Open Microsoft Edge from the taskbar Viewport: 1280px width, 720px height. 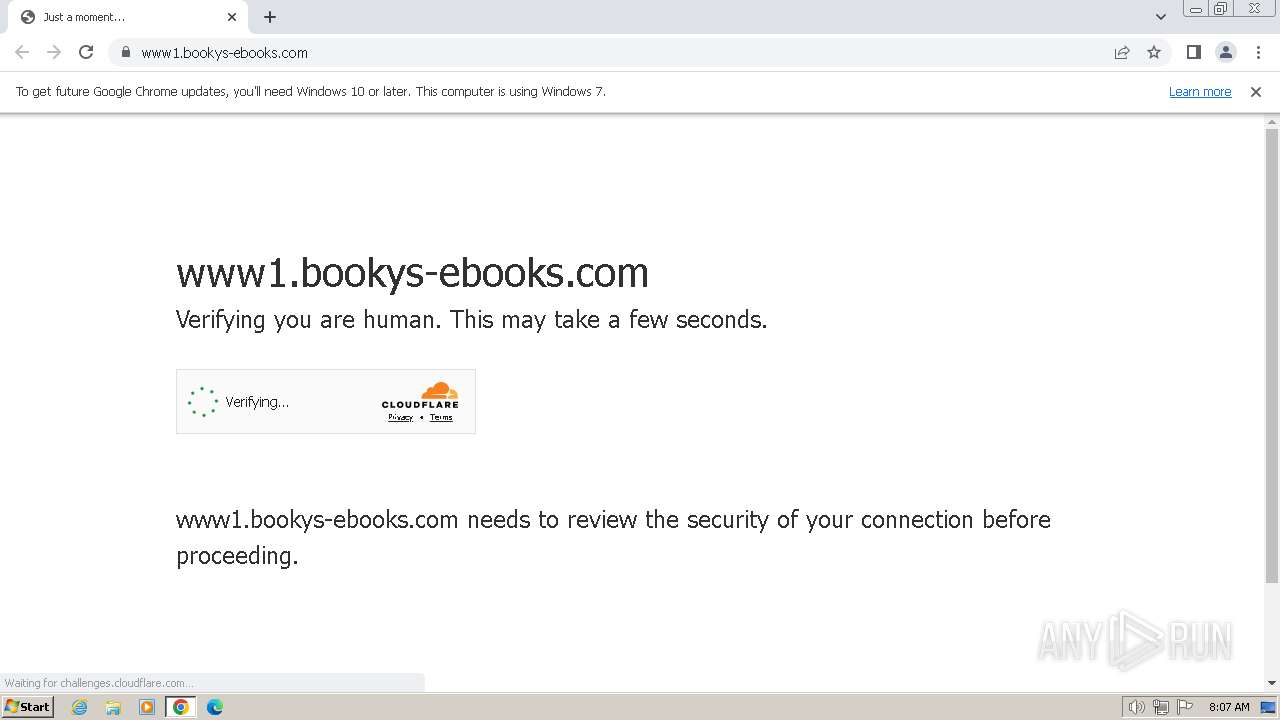(214, 706)
